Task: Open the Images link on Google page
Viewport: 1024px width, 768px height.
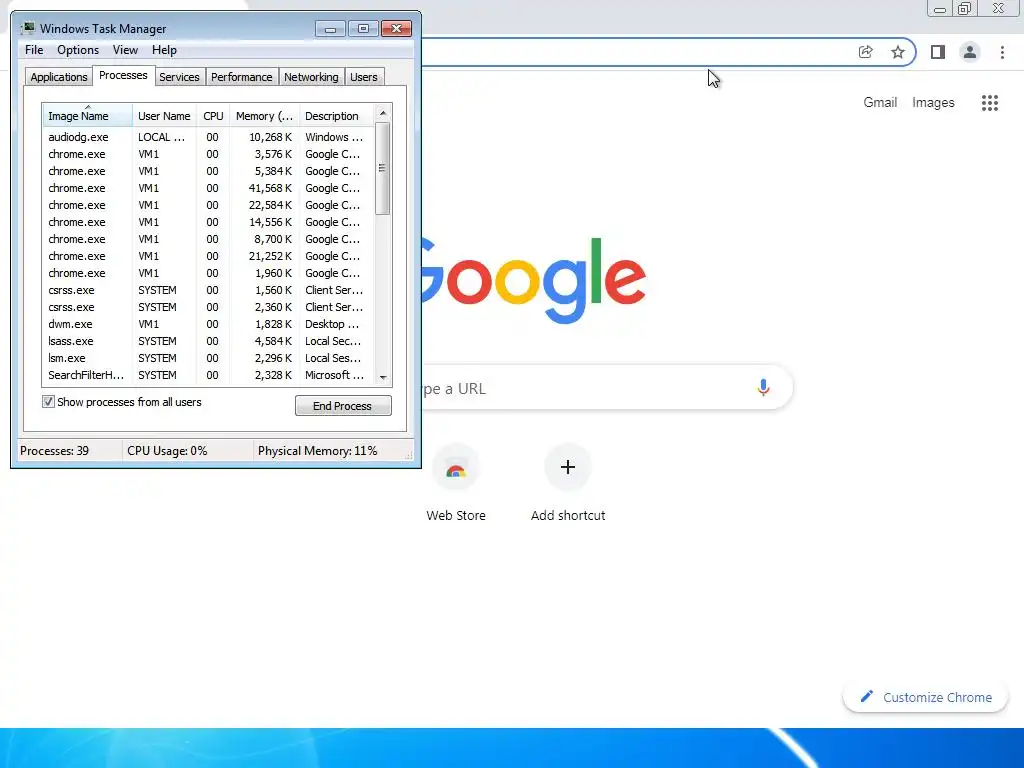Action: pyautogui.click(x=933, y=103)
